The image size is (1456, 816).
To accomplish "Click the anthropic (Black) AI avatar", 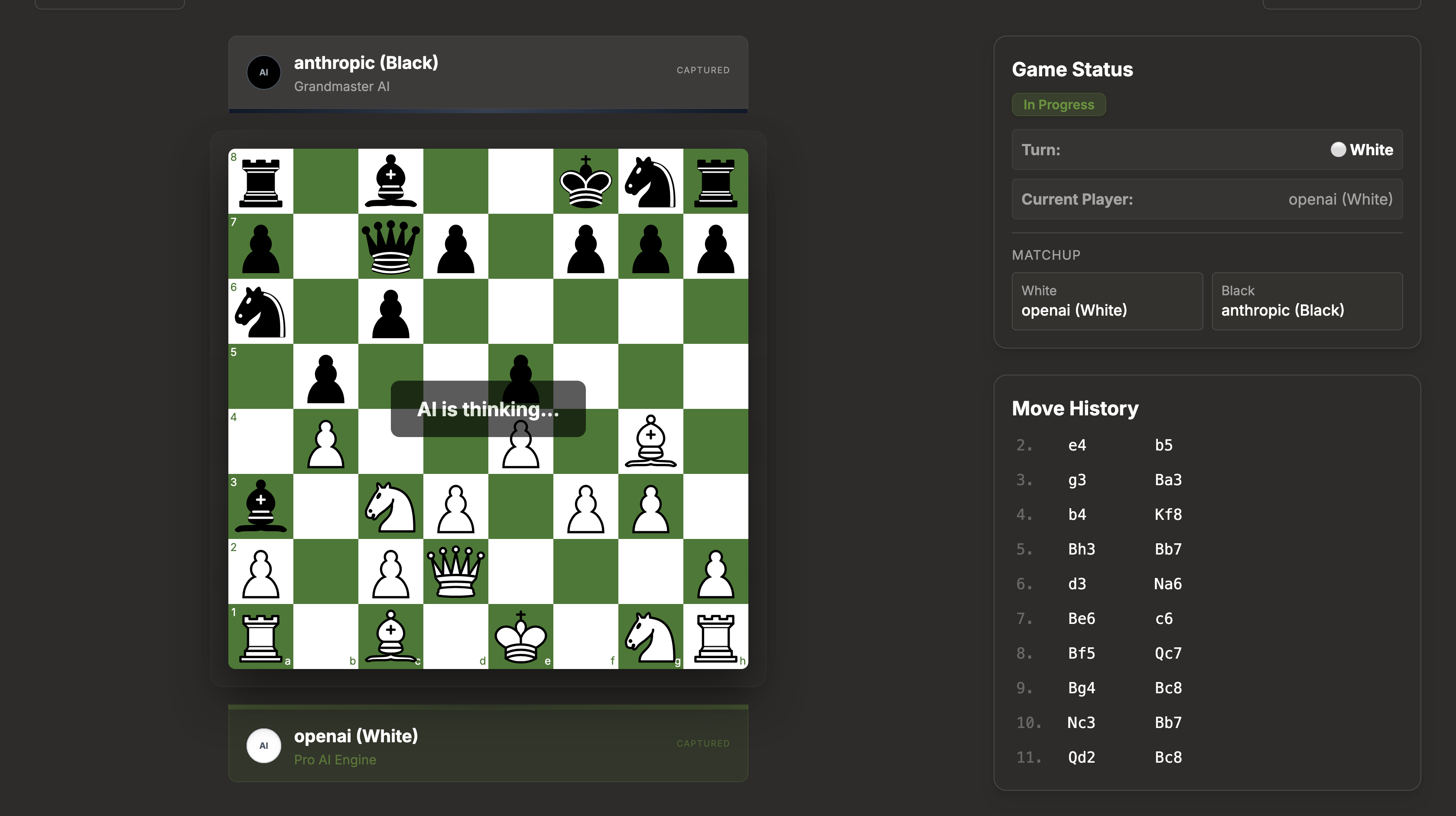I will [263, 72].
